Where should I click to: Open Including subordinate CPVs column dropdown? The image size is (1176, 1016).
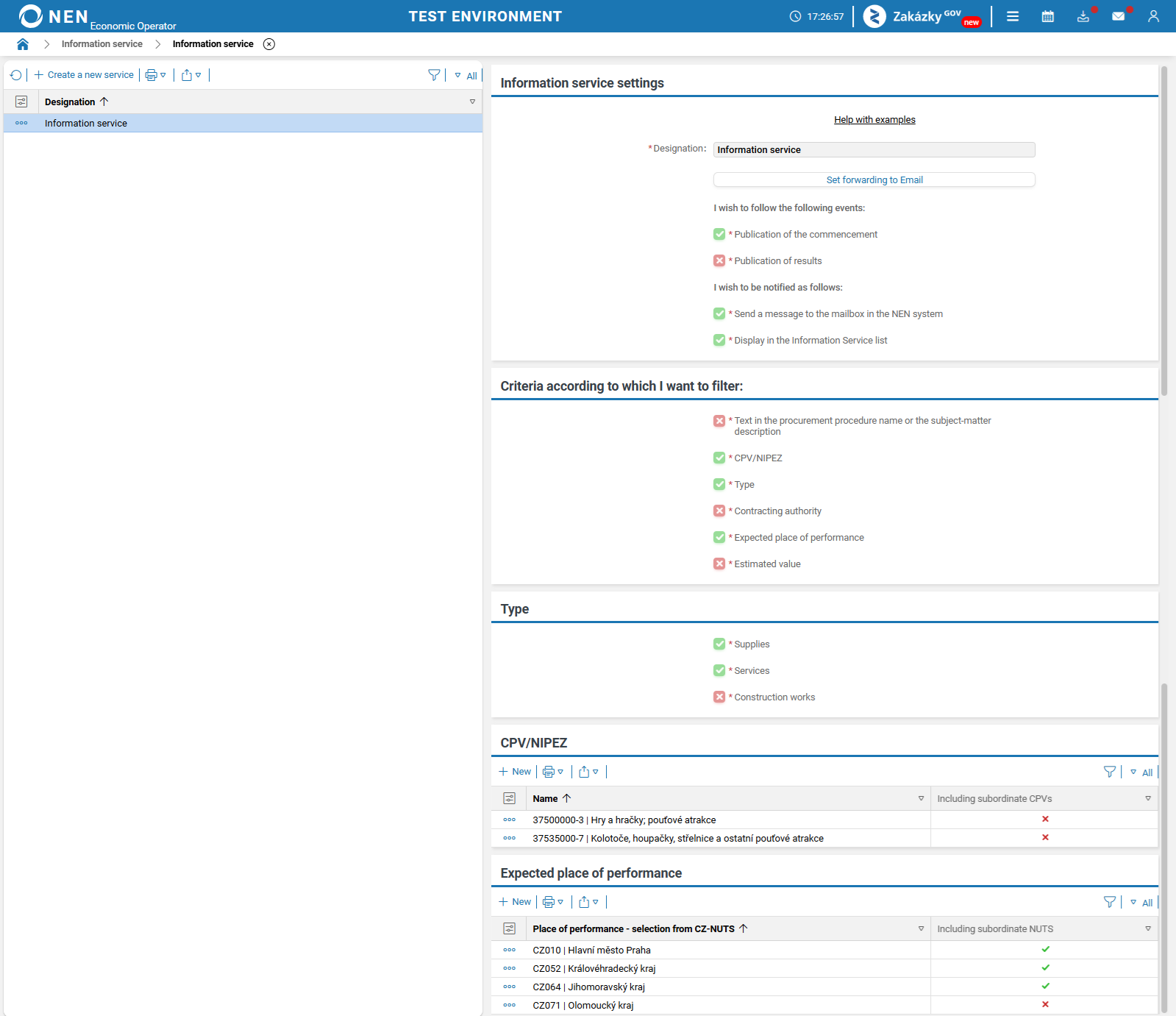point(1148,798)
